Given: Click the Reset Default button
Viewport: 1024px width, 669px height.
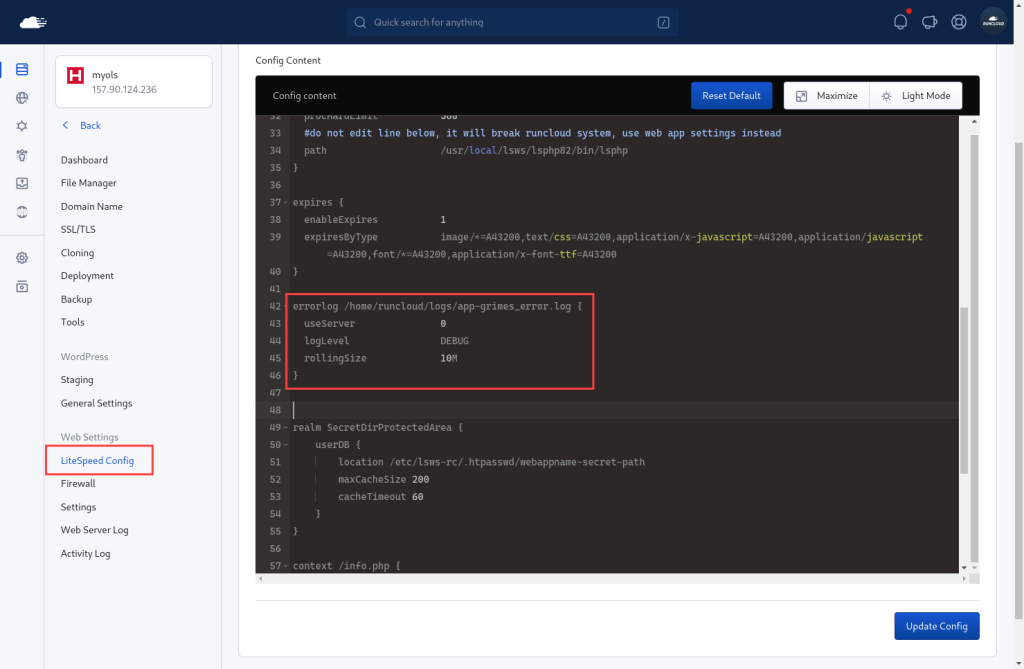Looking at the screenshot, I should [x=731, y=95].
